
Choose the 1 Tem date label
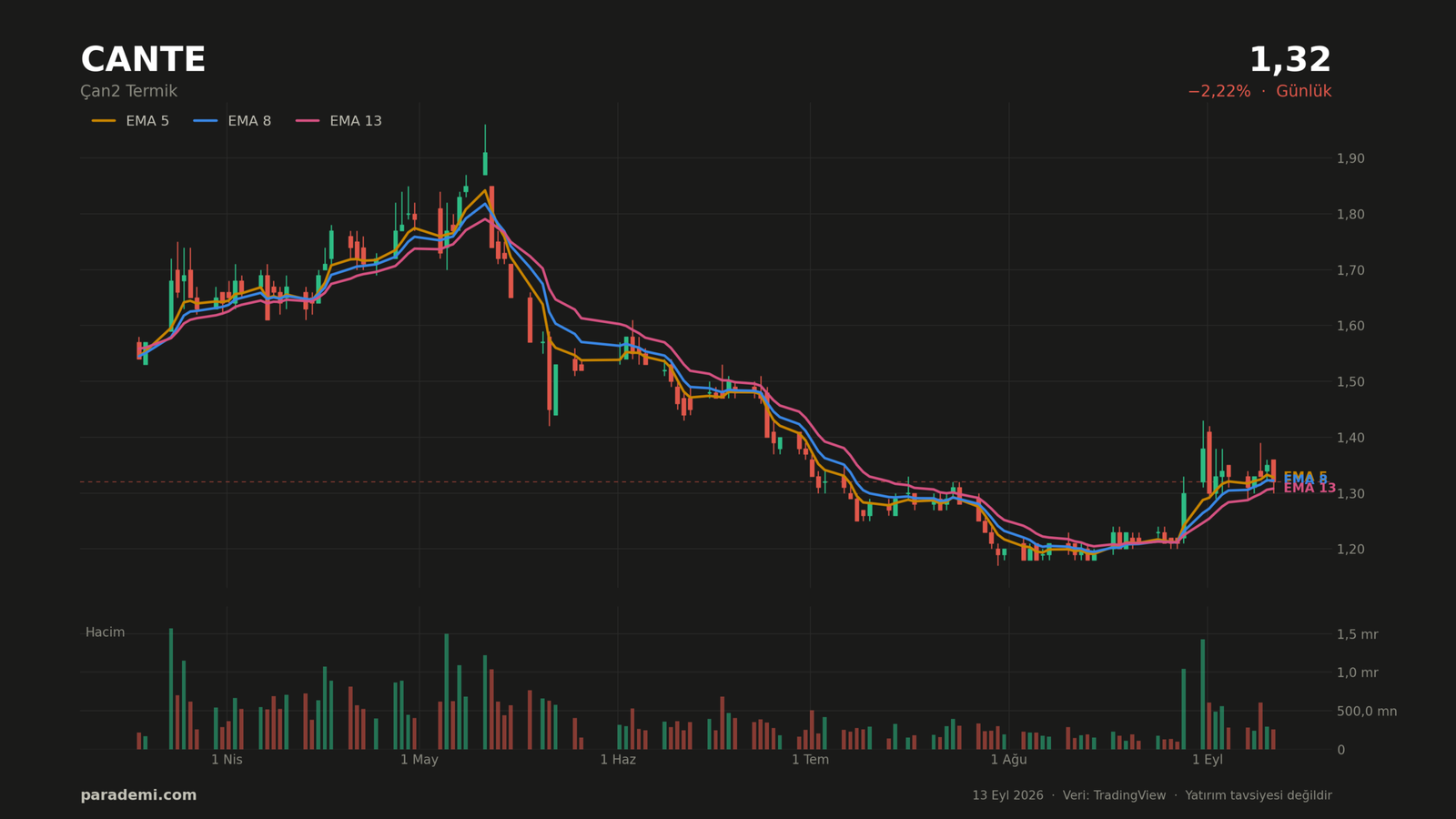pyautogui.click(x=810, y=760)
